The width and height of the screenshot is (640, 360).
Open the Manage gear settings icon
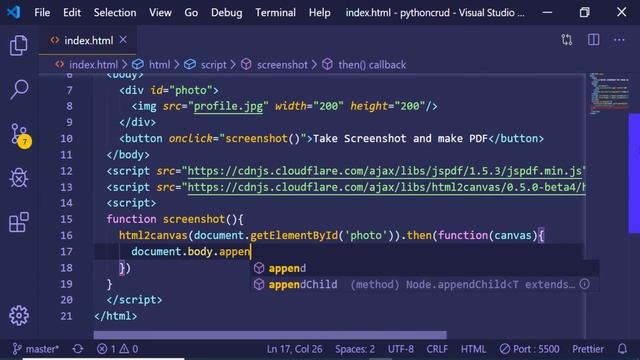coord(19,315)
